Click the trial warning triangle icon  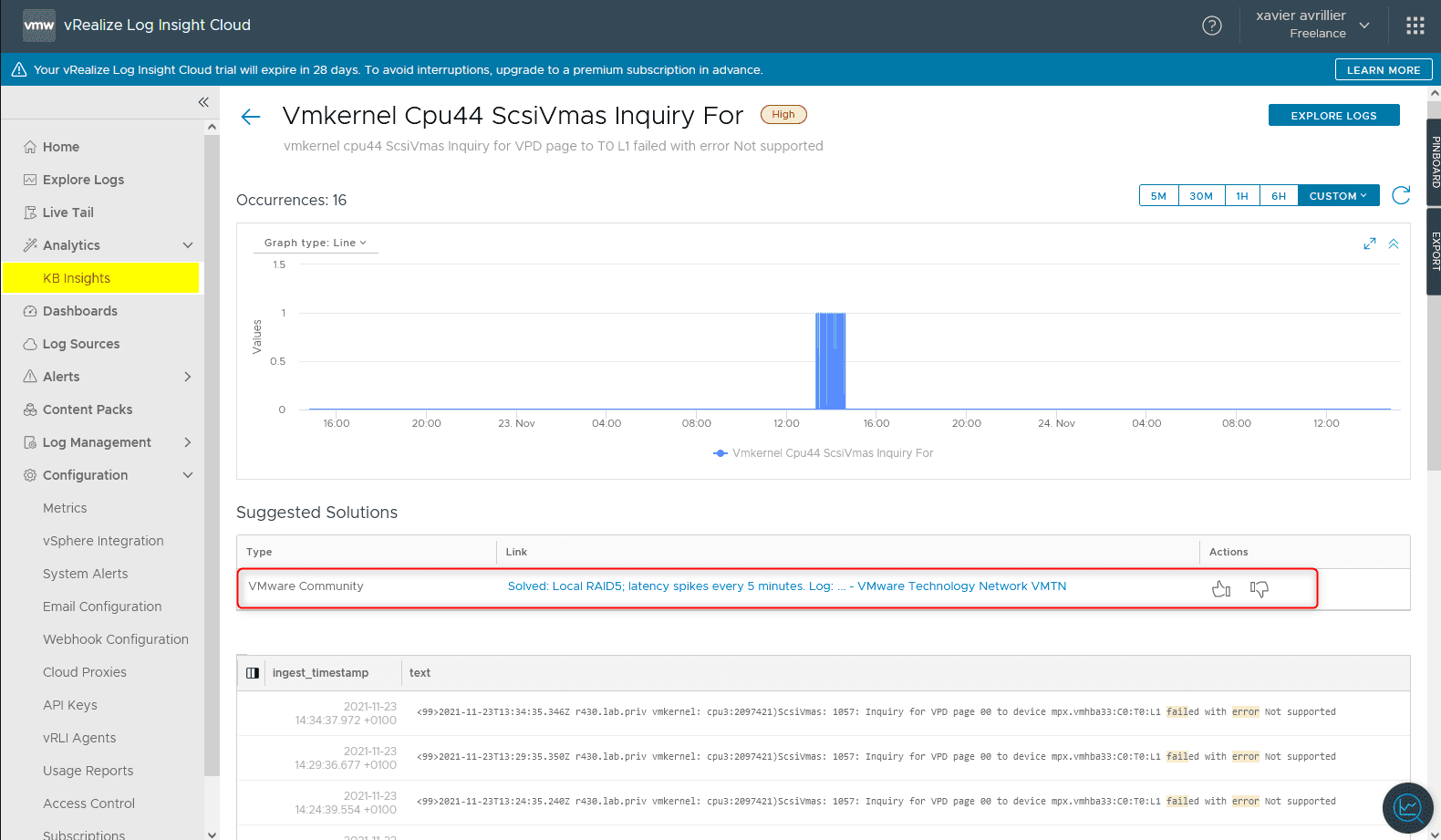(x=19, y=69)
